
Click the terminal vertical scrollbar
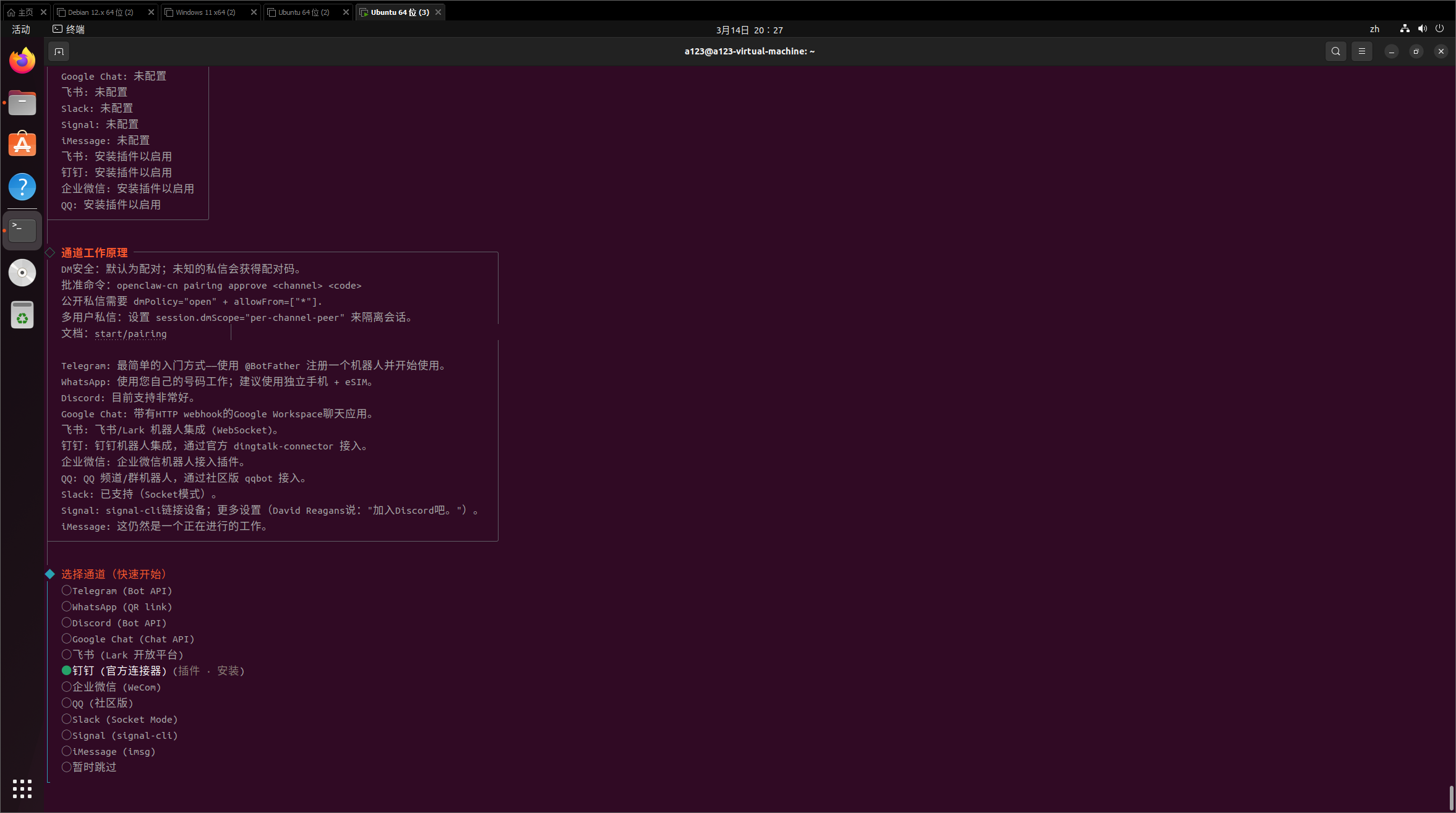pyautogui.click(x=1451, y=798)
